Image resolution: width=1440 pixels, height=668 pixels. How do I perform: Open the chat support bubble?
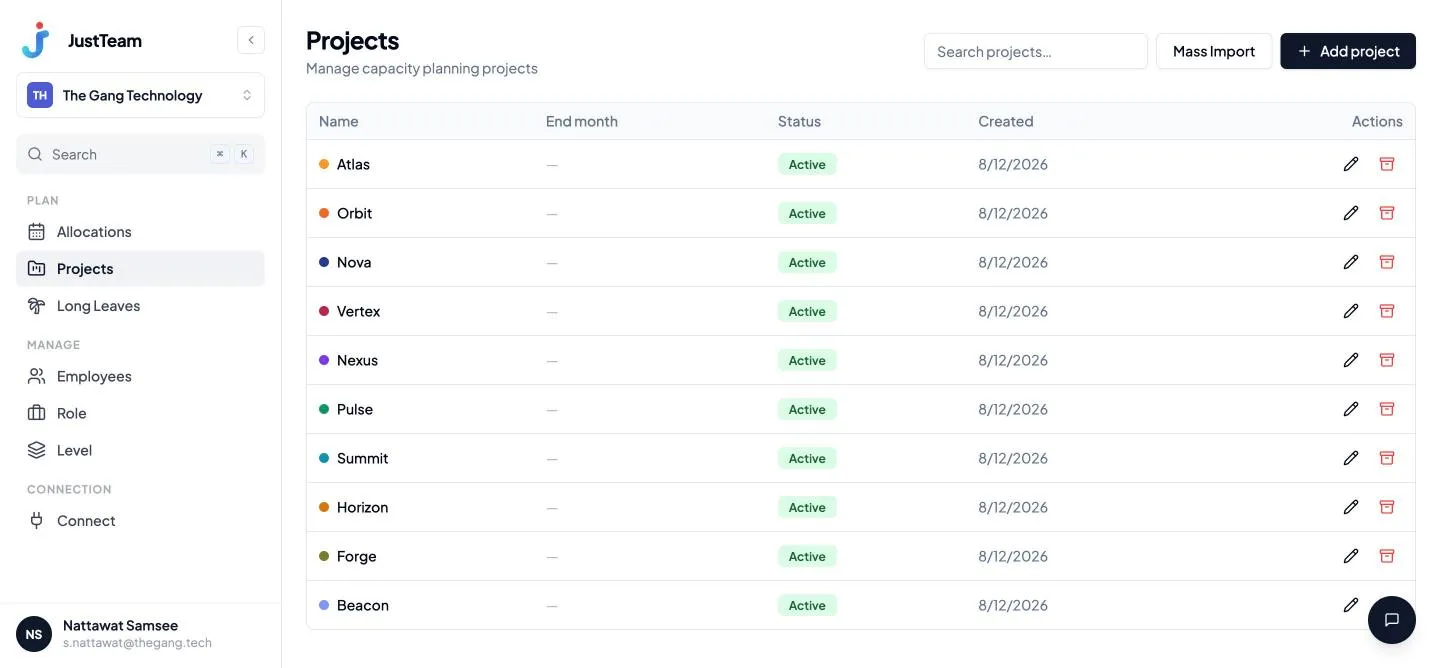click(1392, 620)
